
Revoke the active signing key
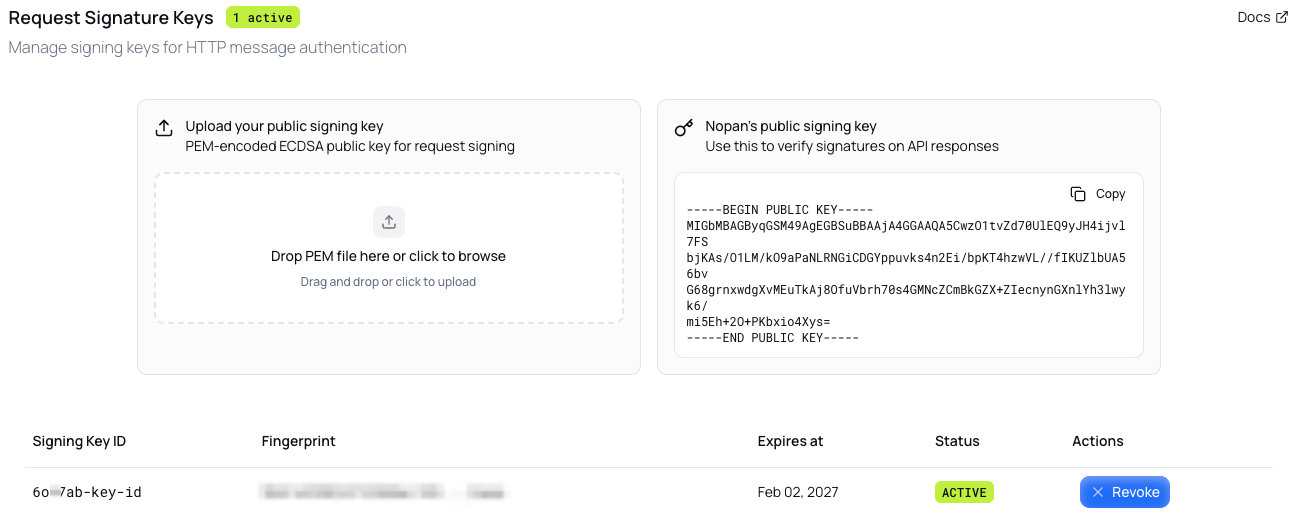1124,492
